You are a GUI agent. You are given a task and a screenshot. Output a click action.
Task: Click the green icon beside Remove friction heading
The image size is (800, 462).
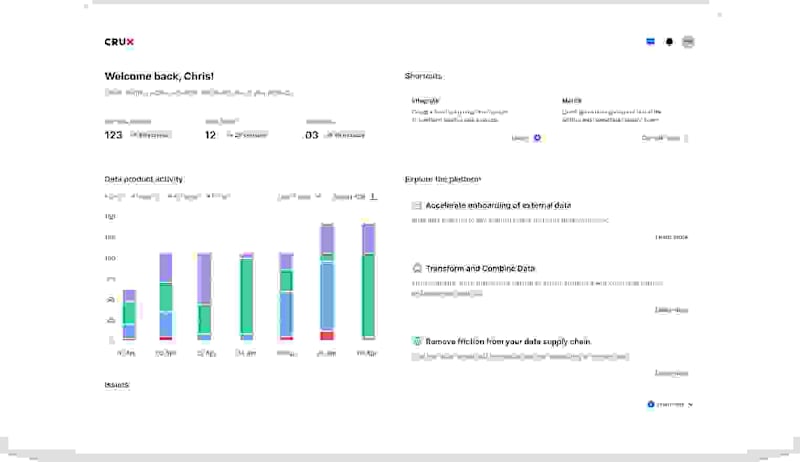(416, 341)
